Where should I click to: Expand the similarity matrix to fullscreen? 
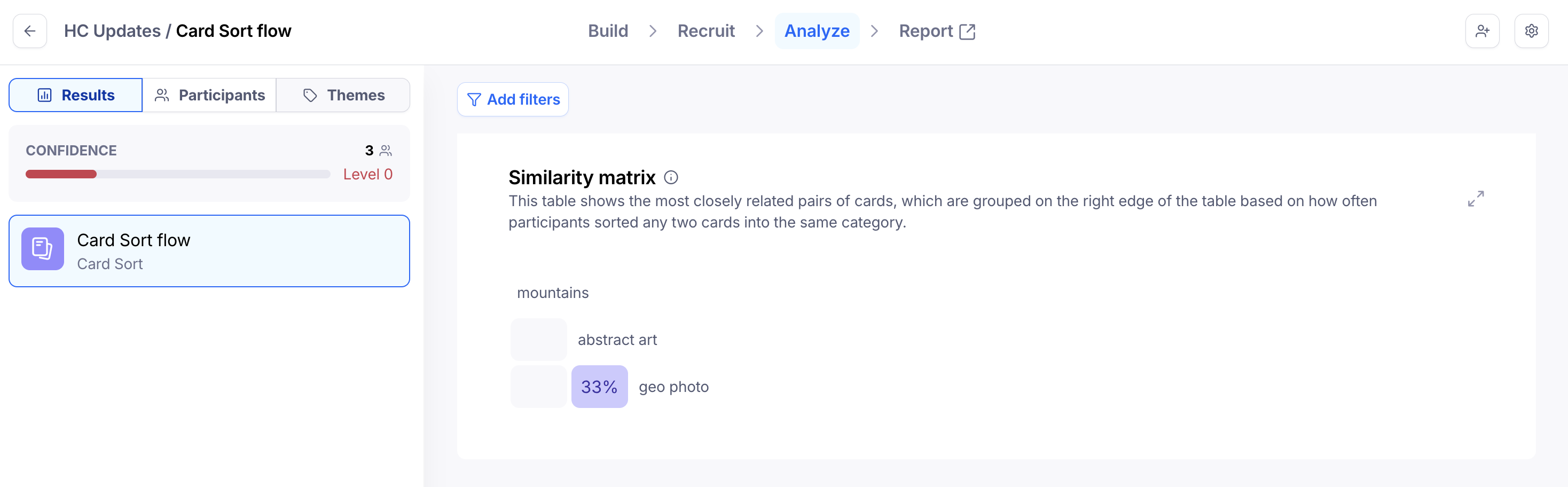(x=1476, y=199)
